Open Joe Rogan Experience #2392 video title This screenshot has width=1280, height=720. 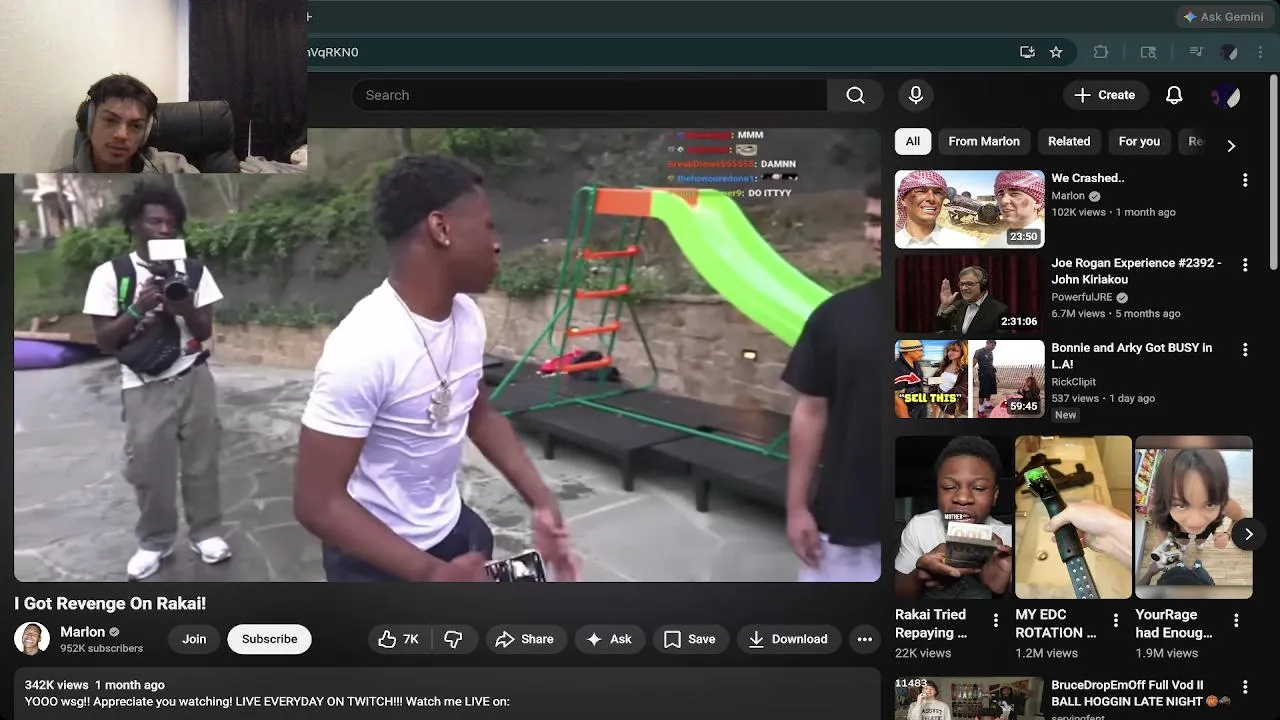click(1136, 271)
